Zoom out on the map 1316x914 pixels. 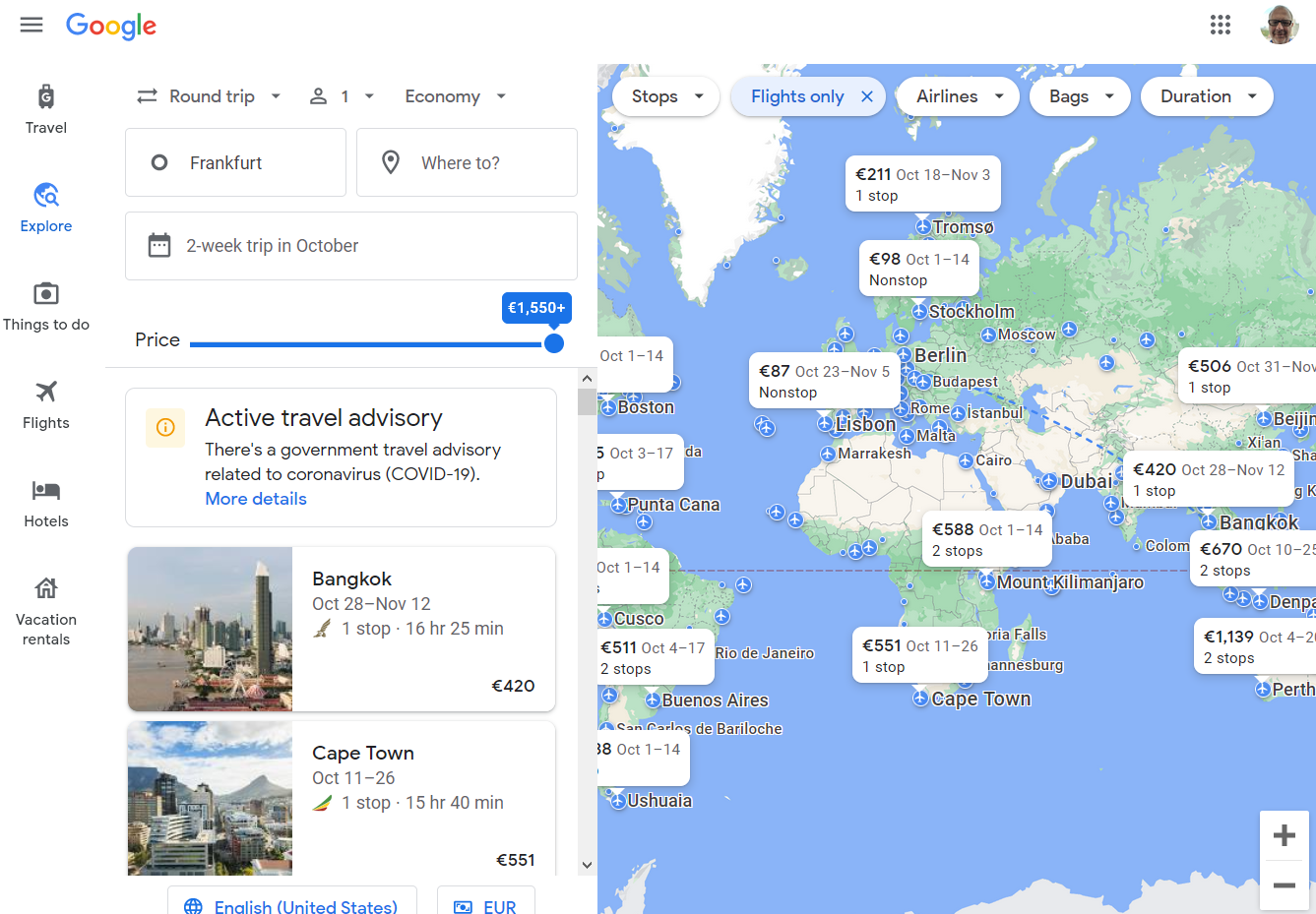pos(1284,885)
